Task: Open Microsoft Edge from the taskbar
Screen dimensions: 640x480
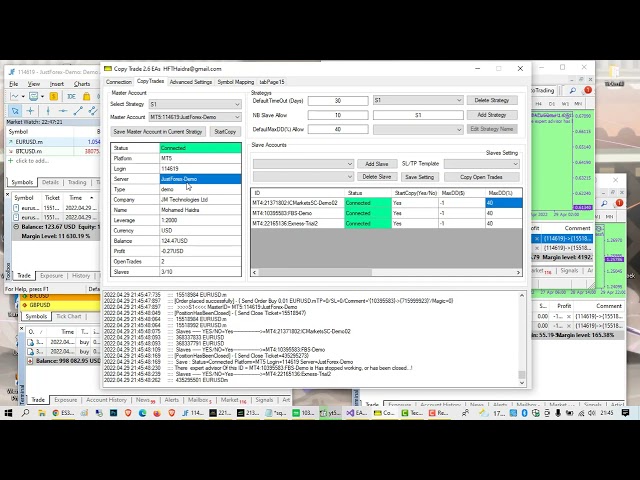Action: click(x=142, y=413)
